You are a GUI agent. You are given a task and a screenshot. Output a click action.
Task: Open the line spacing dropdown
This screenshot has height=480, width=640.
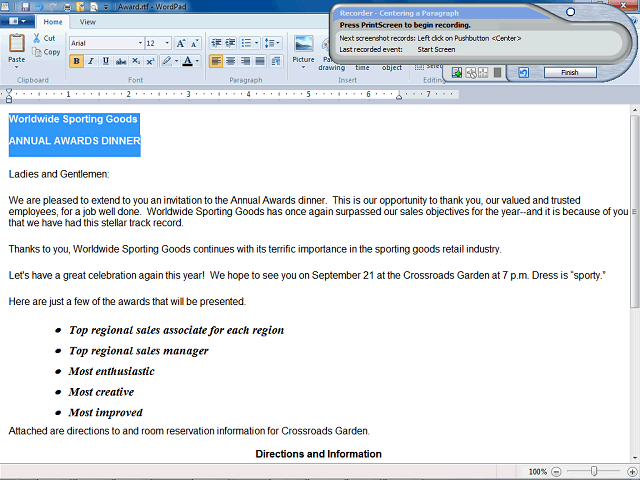point(272,43)
